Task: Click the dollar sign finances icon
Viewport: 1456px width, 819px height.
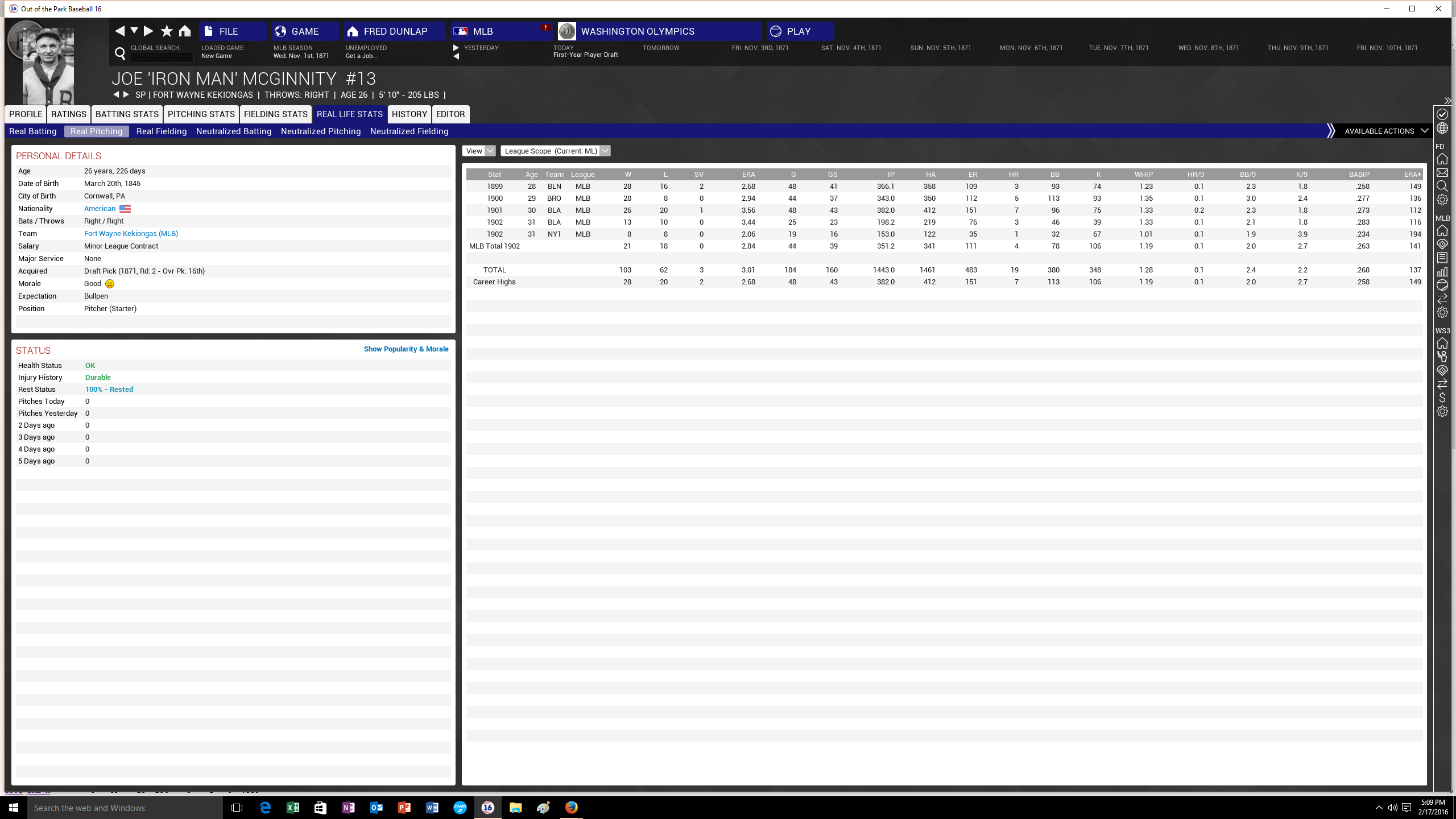Action: point(1442,398)
